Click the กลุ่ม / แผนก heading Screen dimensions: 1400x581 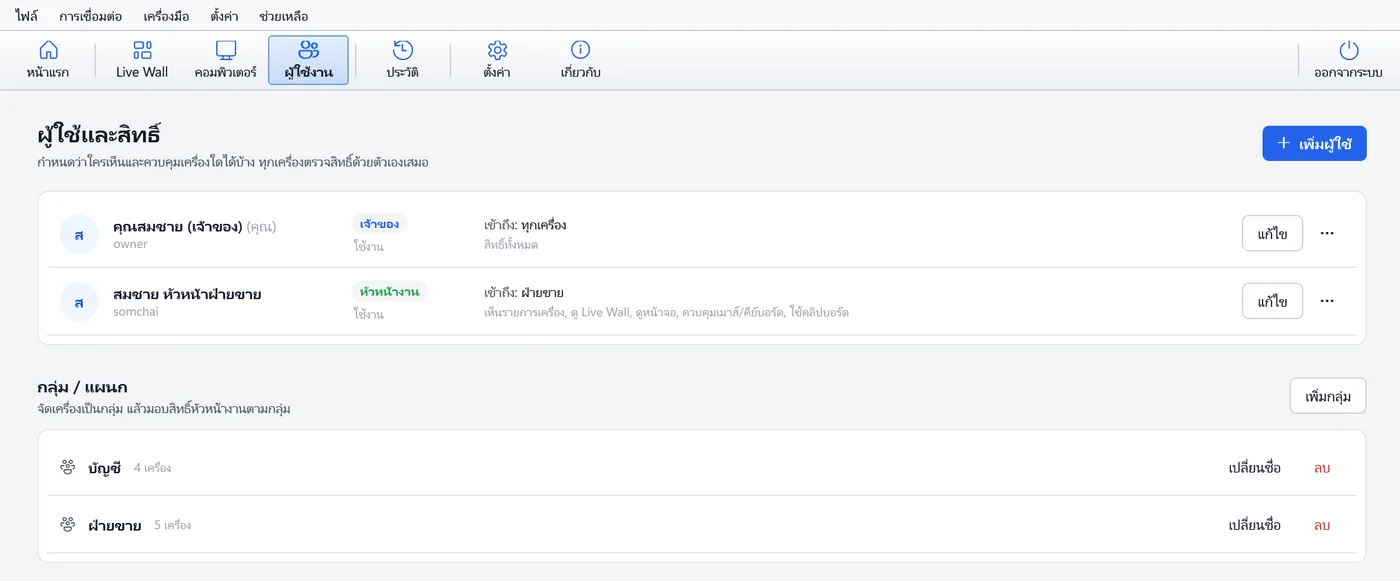point(82,387)
